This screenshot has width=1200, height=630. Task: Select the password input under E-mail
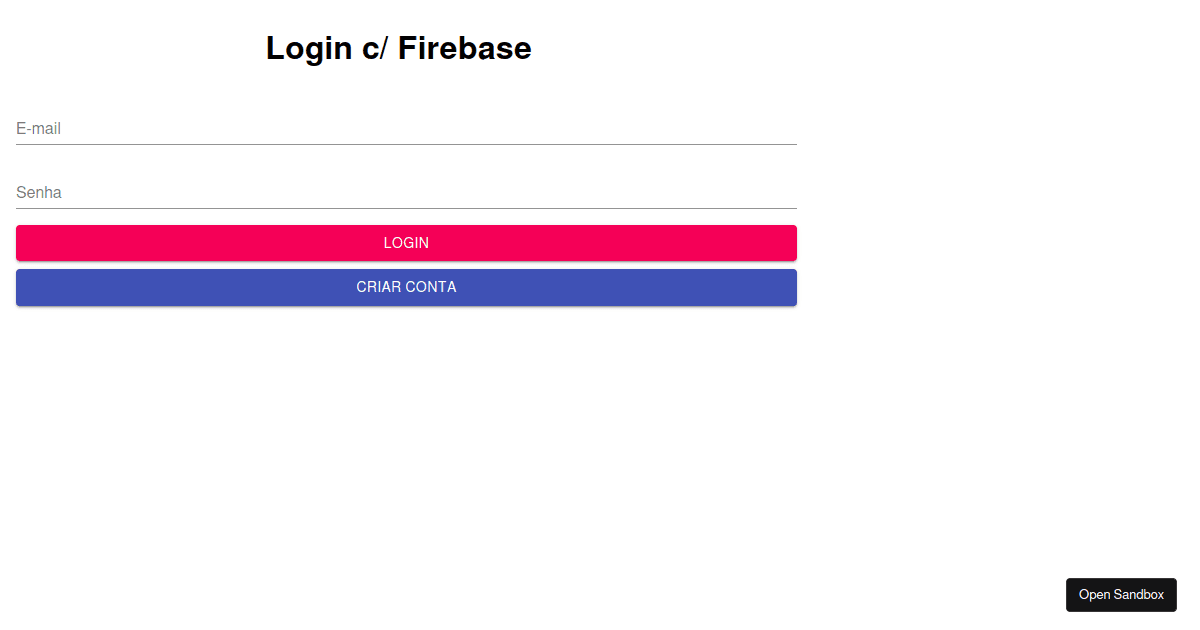pos(406,192)
